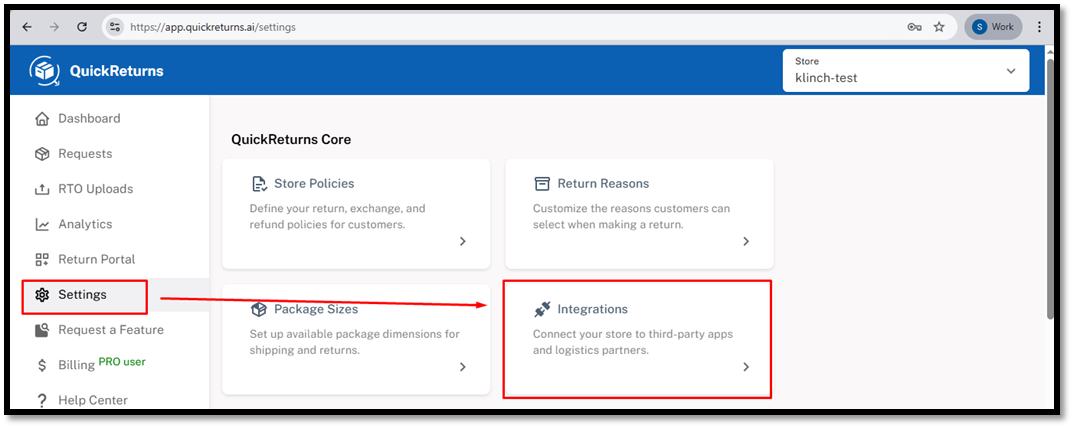Click the Dashboard home icon

[42, 119]
